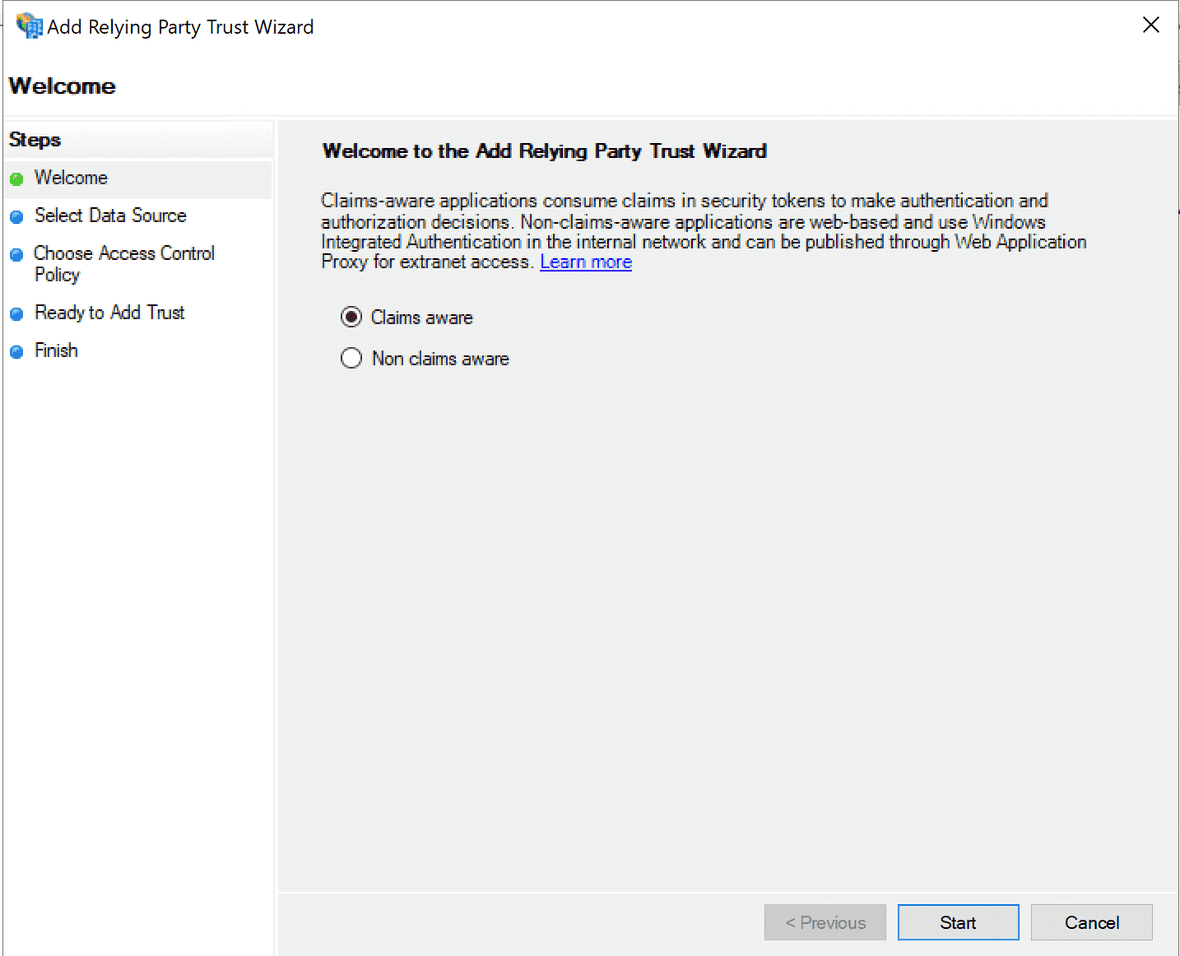This screenshot has width=1180, height=956.
Task: Click the blue bullet beside the Finish step
Action: tap(16, 352)
